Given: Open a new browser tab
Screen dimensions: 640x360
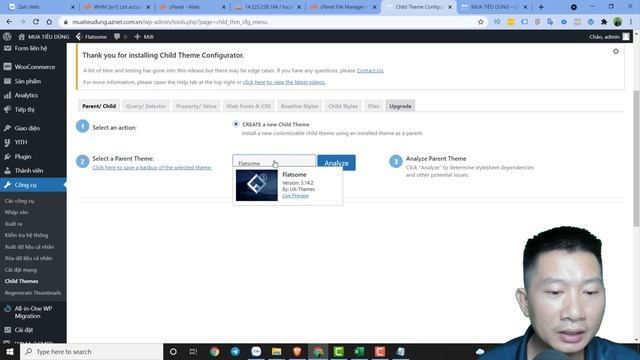Looking at the screenshot, I should [541, 7].
